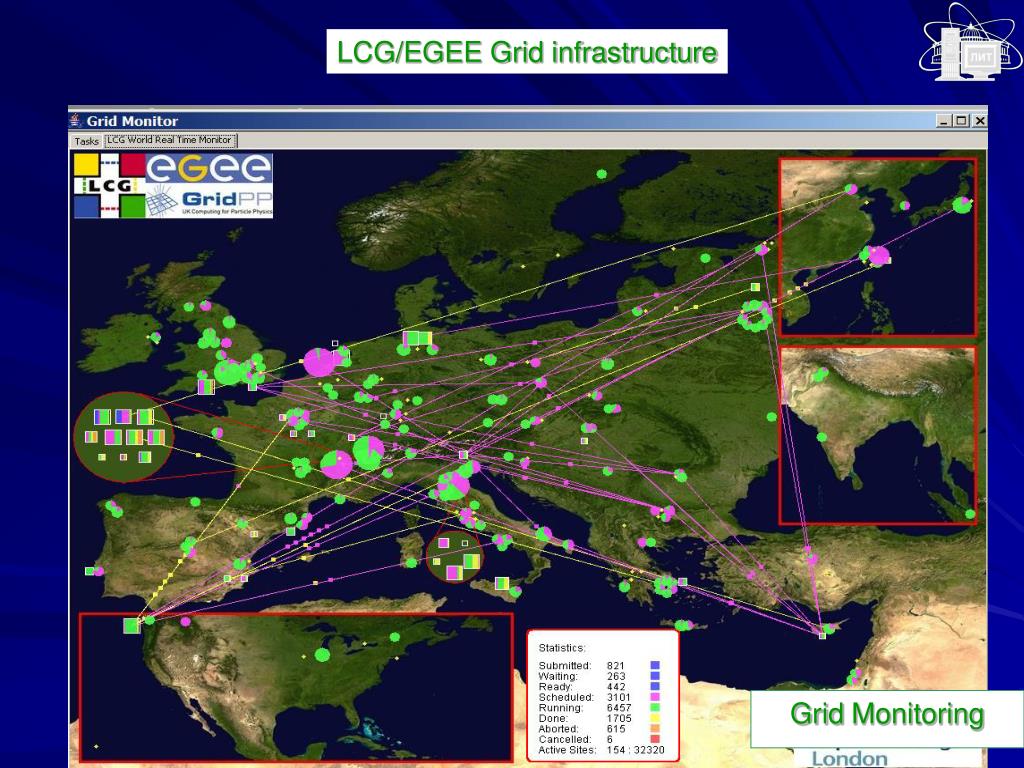The image size is (1024, 768).
Task: Click the red Cancelled color swatch
Action: tap(655, 739)
